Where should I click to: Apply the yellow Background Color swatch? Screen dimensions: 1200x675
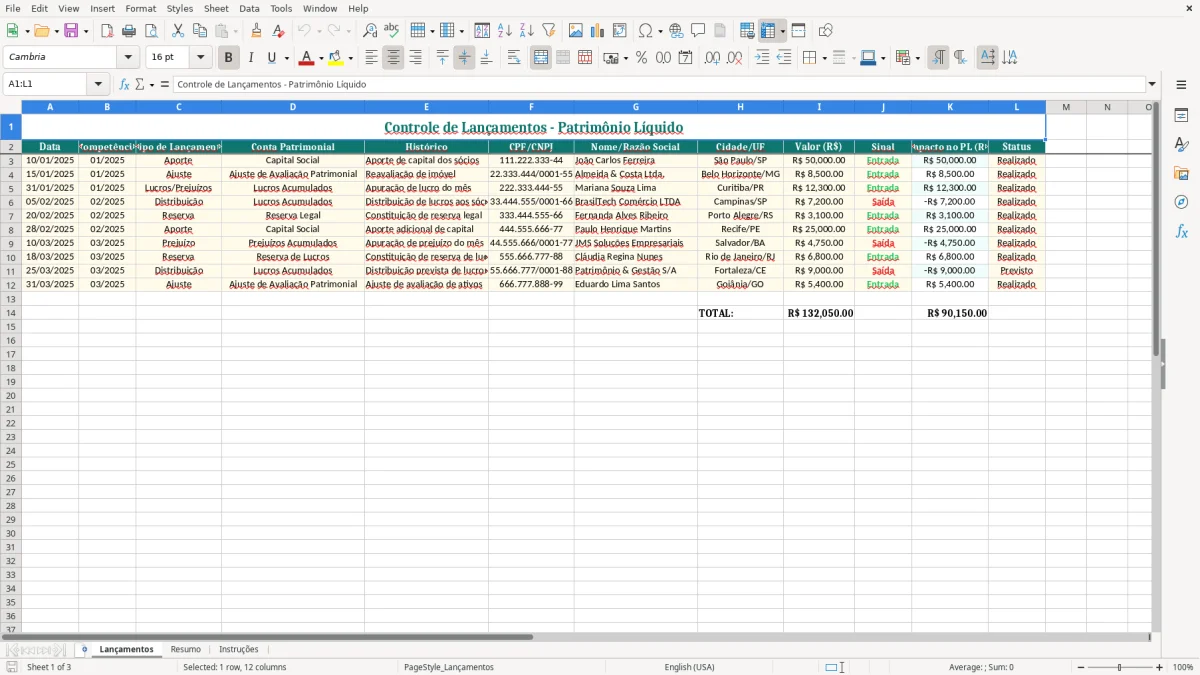(x=336, y=58)
